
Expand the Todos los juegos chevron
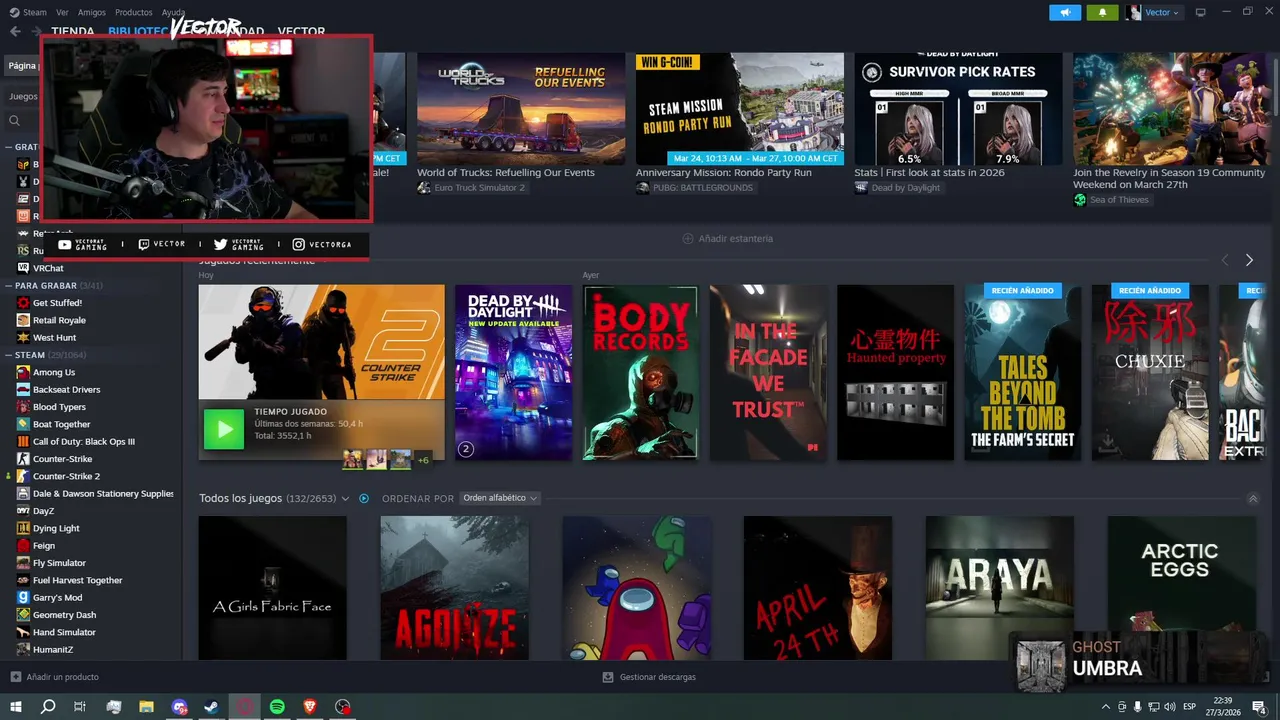click(x=345, y=498)
